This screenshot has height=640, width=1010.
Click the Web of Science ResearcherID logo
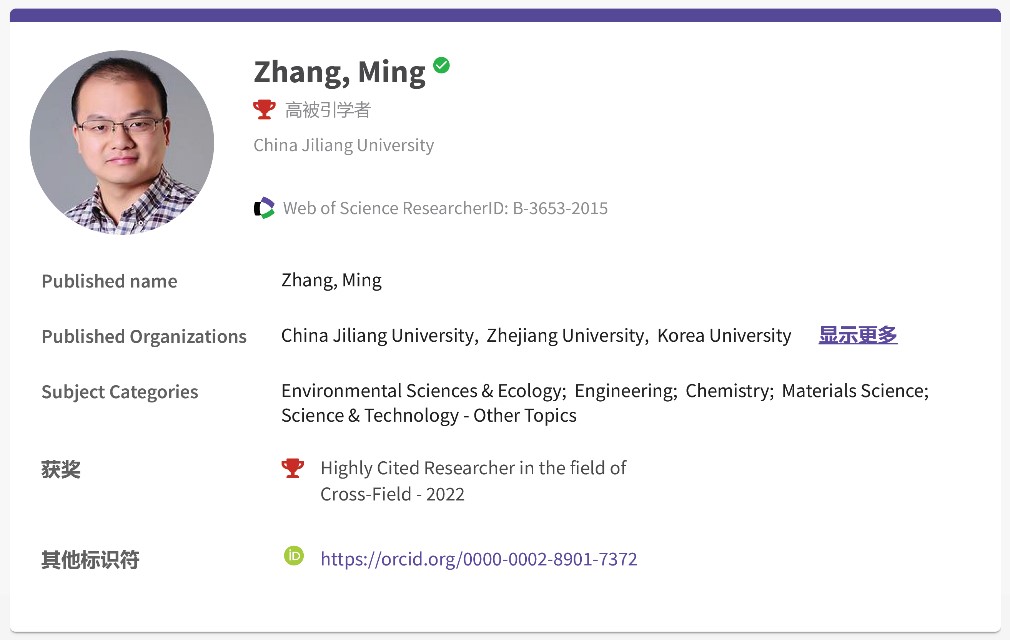pyautogui.click(x=264, y=208)
